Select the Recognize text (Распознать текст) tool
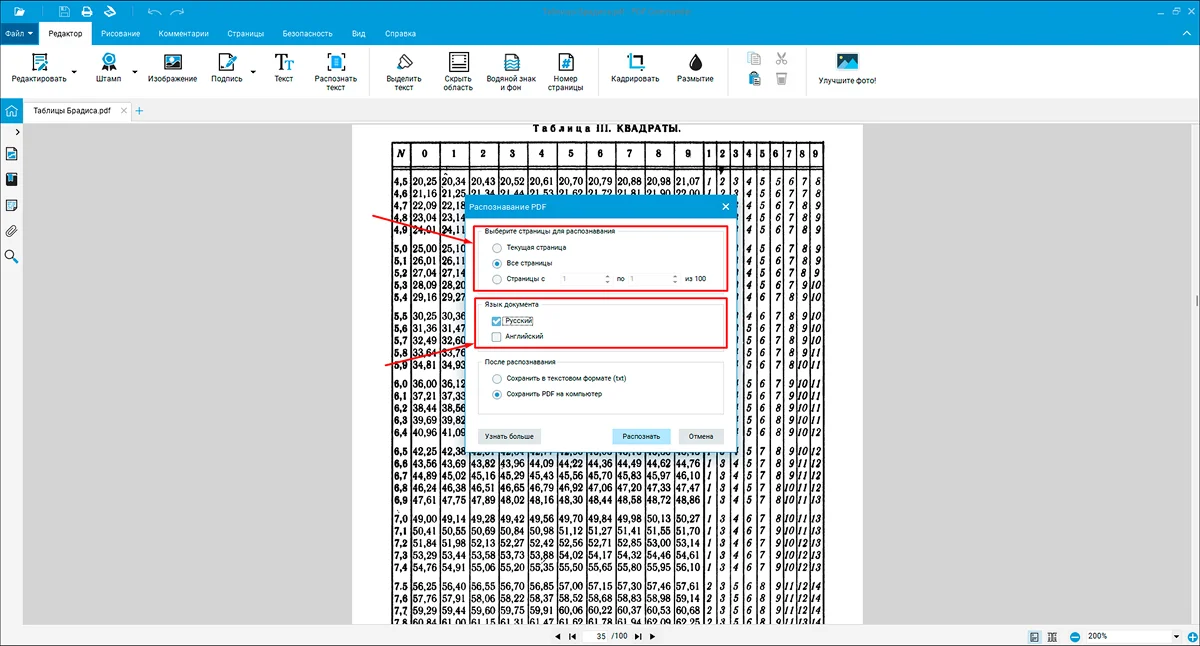This screenshot has height=646, width=1200. [x=335, y=62]
